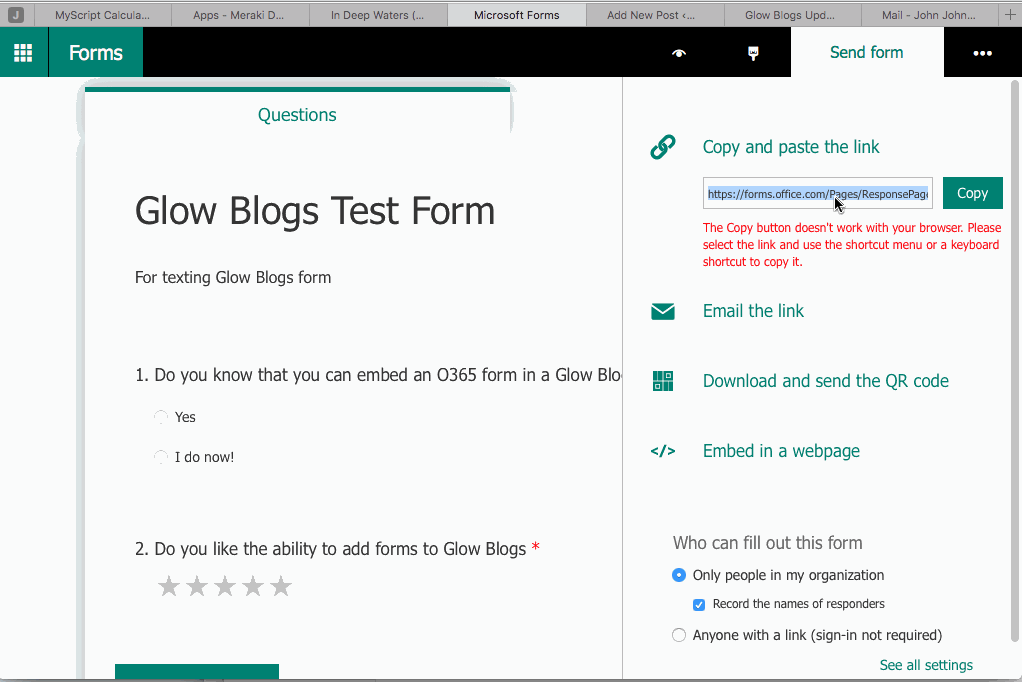Screen dimensions: 1022x682
Task: Click the Copy button
Action: [x=972, y=193]
